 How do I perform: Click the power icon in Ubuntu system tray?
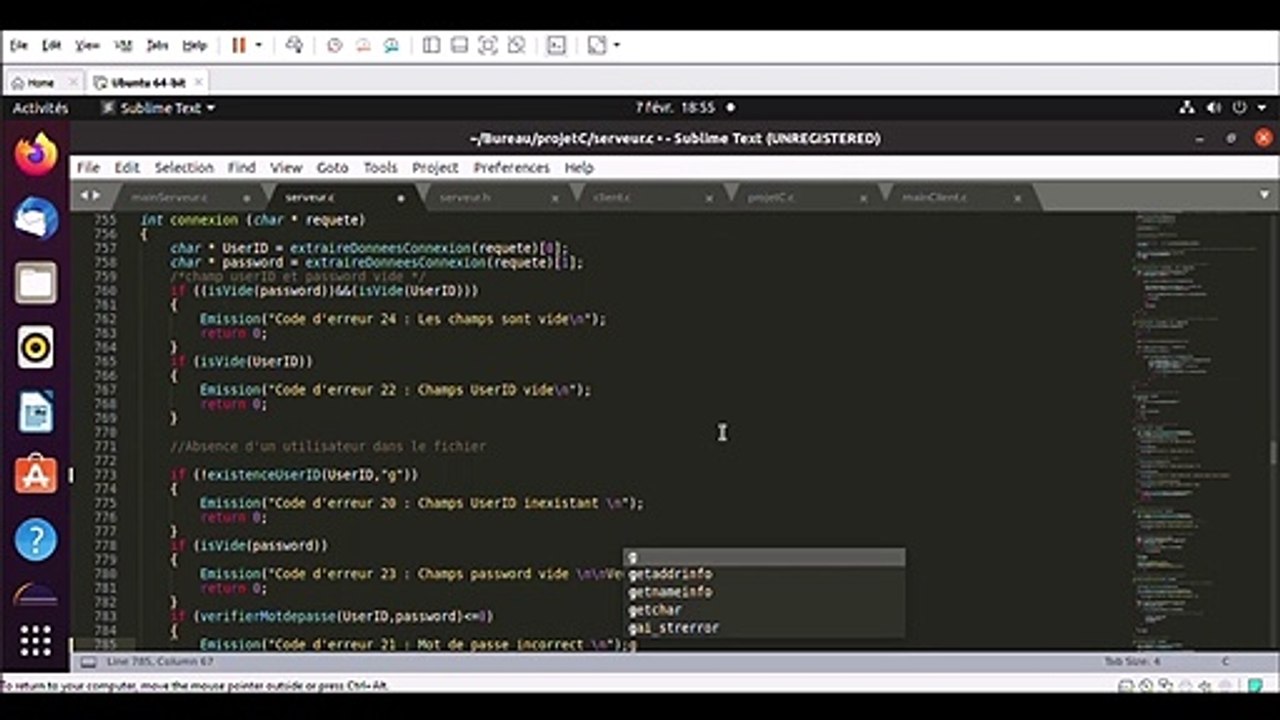tap(1240, 107)
